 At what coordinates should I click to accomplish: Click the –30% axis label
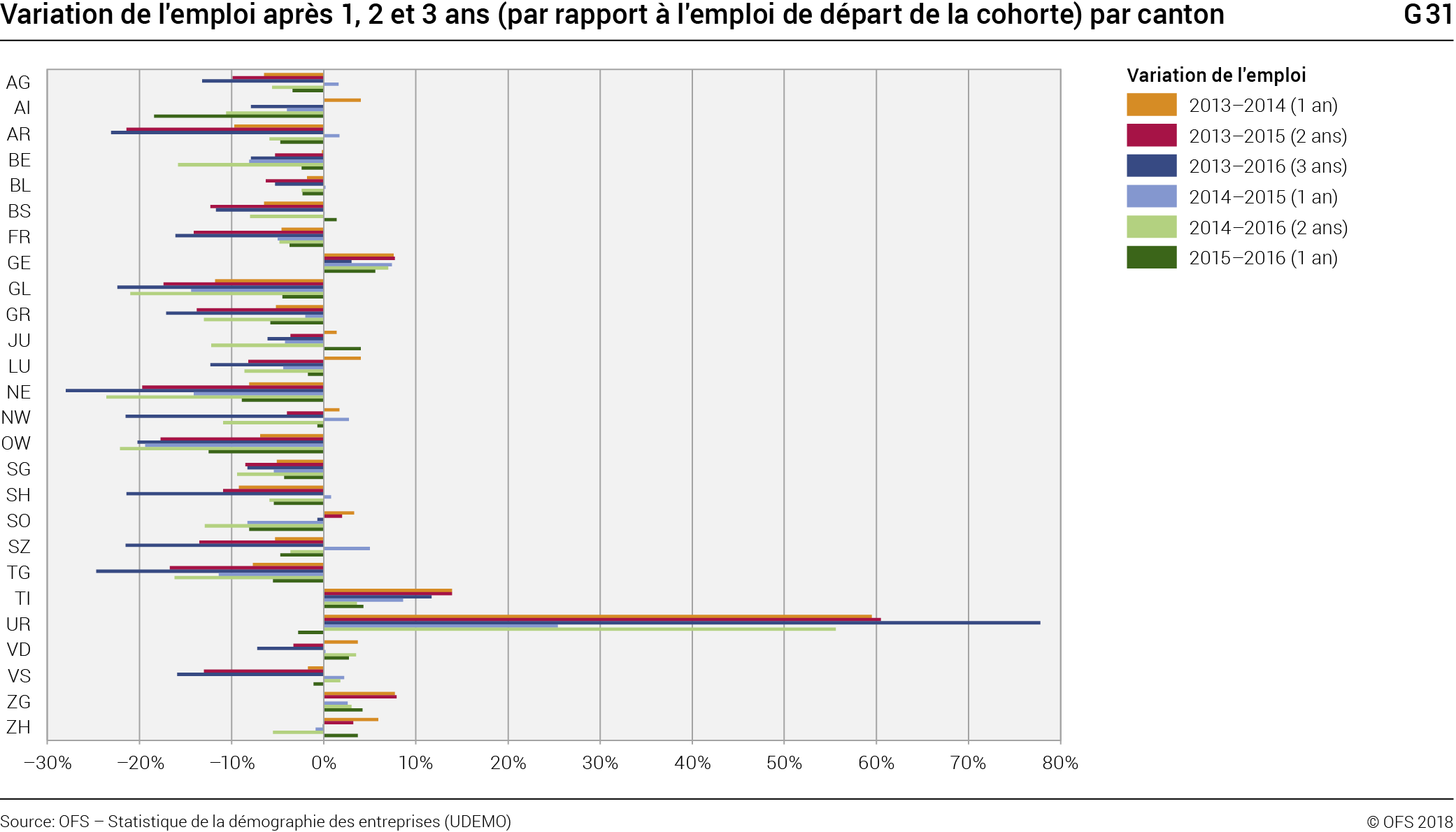[x=48, y=763]
